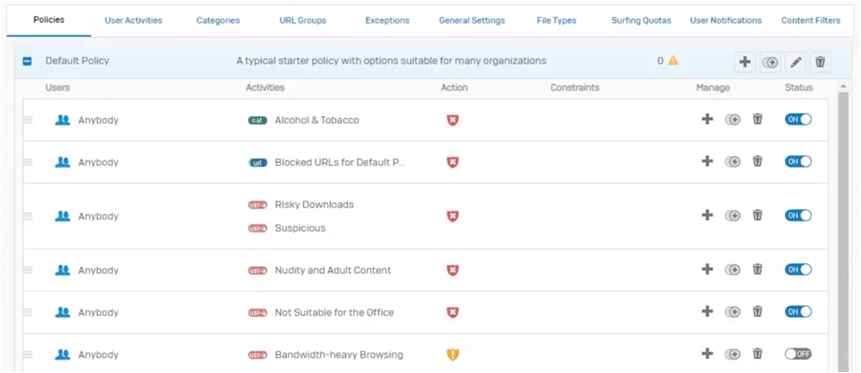Click block action shield for Risky Downloads

pyautogui.click(x=452, y=216)
